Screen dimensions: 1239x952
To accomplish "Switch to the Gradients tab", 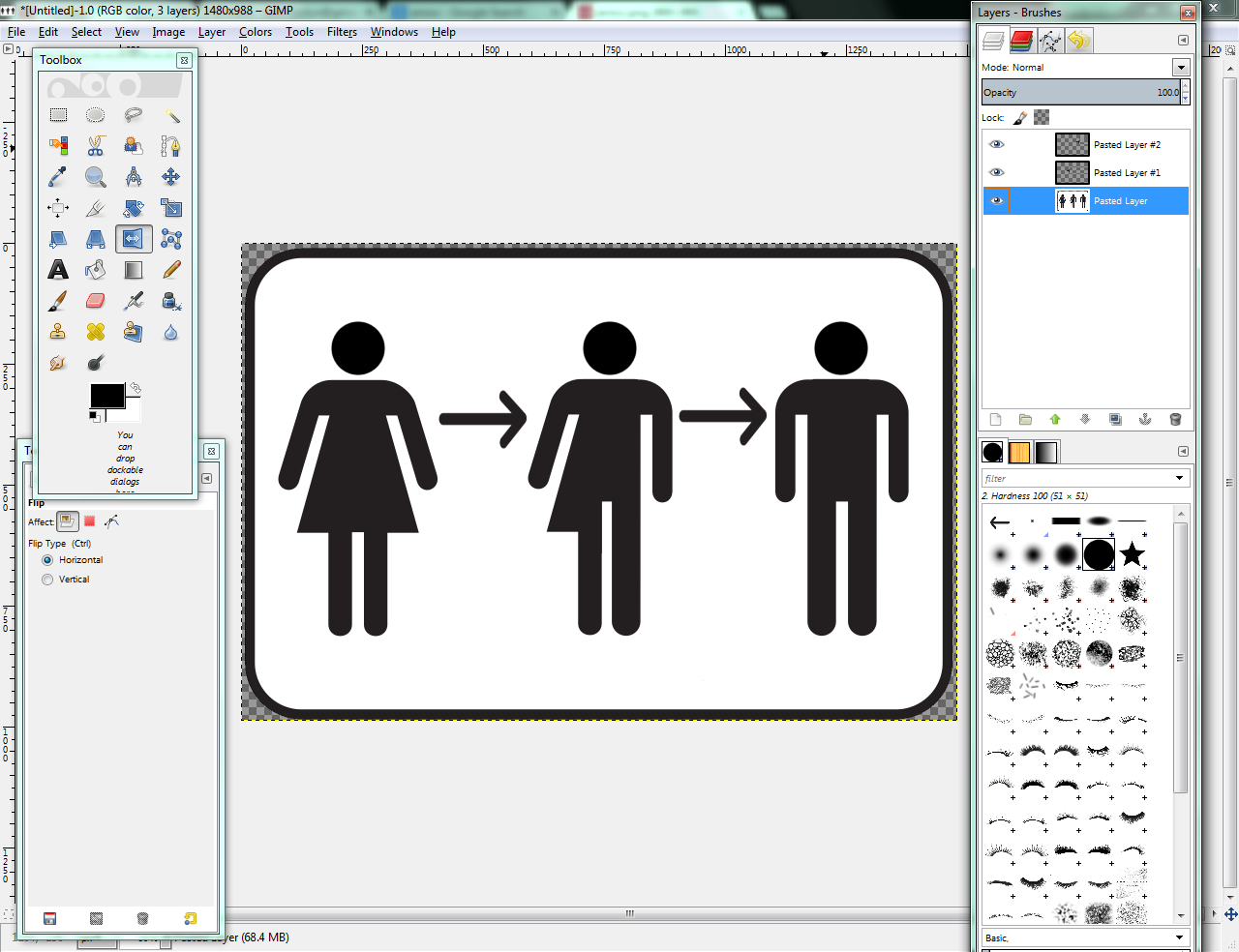I will [x=1046, y=452].
